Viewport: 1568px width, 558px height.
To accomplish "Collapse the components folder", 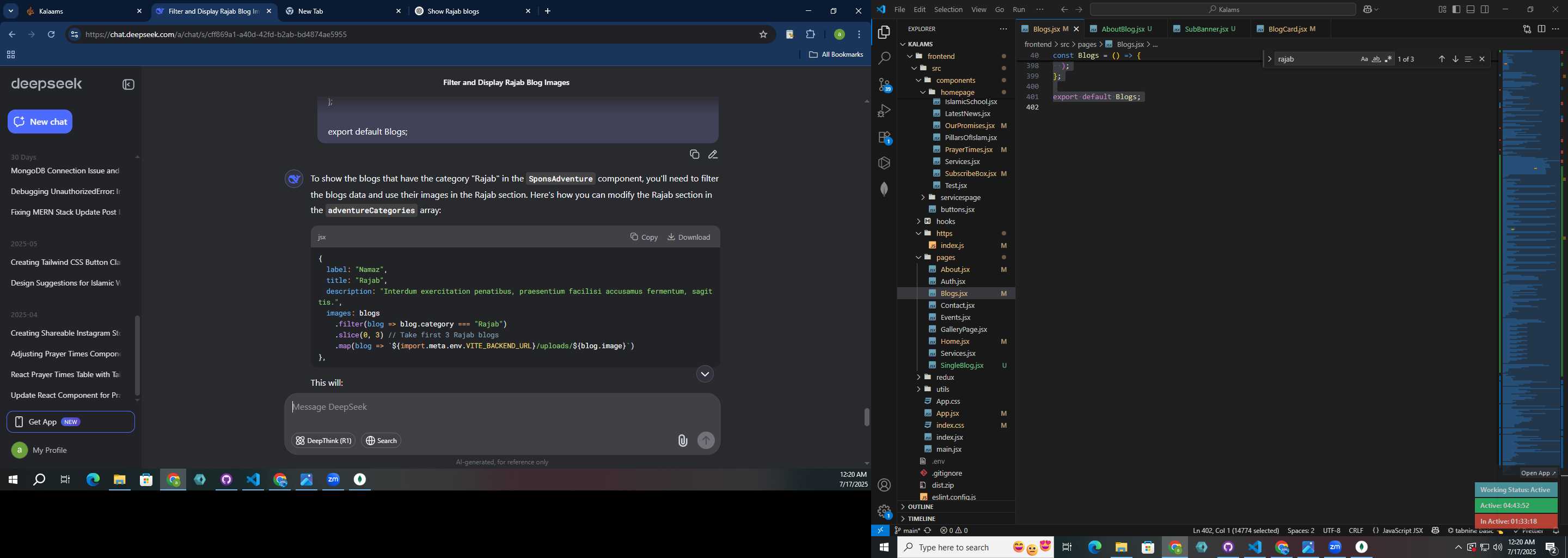I will pos(955,81).
